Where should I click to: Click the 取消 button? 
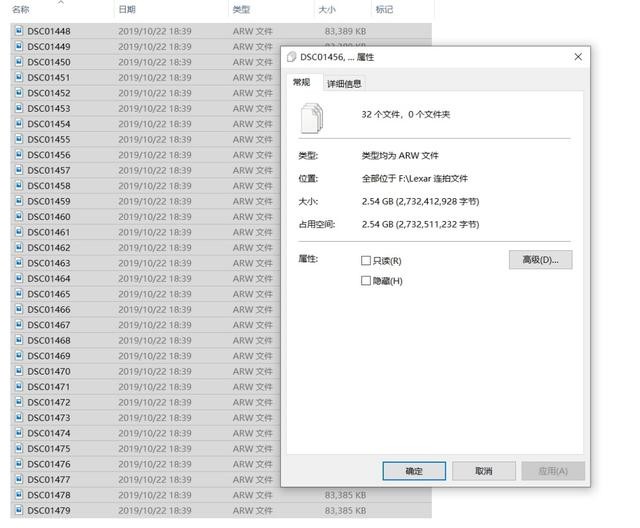tap(484, 471)
